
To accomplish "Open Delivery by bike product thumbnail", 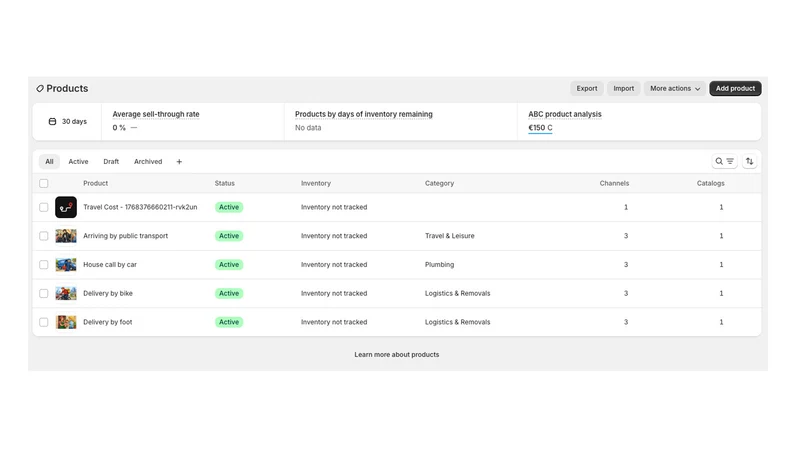I will (66, 293).
